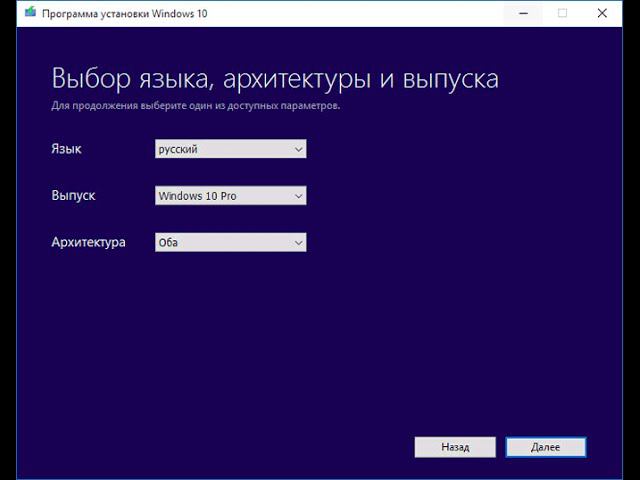
Task: Click the disabled maximize button in the title bar
Action: click(x=562, y=13)
